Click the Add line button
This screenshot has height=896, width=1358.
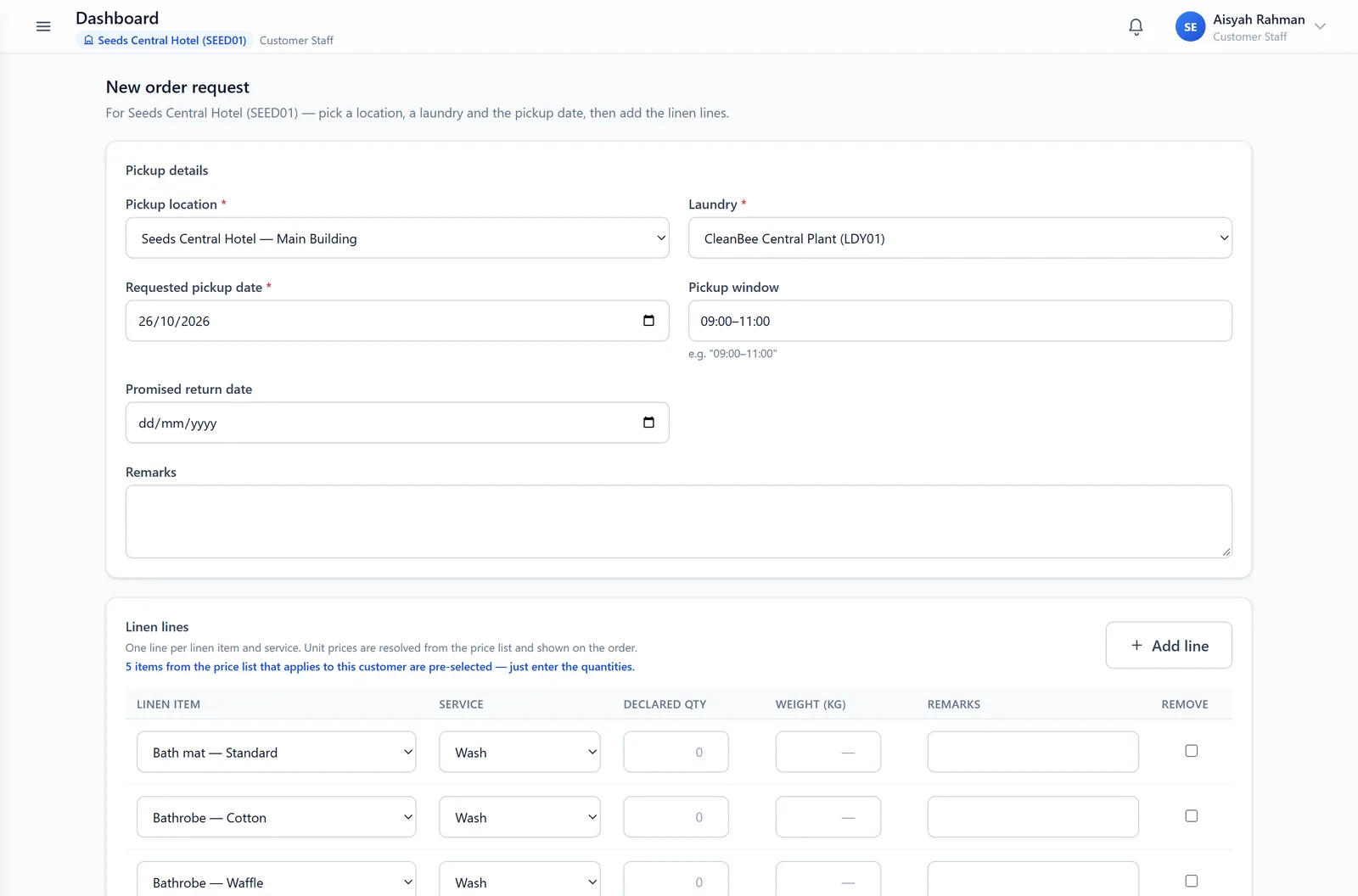click(1168, 646)
